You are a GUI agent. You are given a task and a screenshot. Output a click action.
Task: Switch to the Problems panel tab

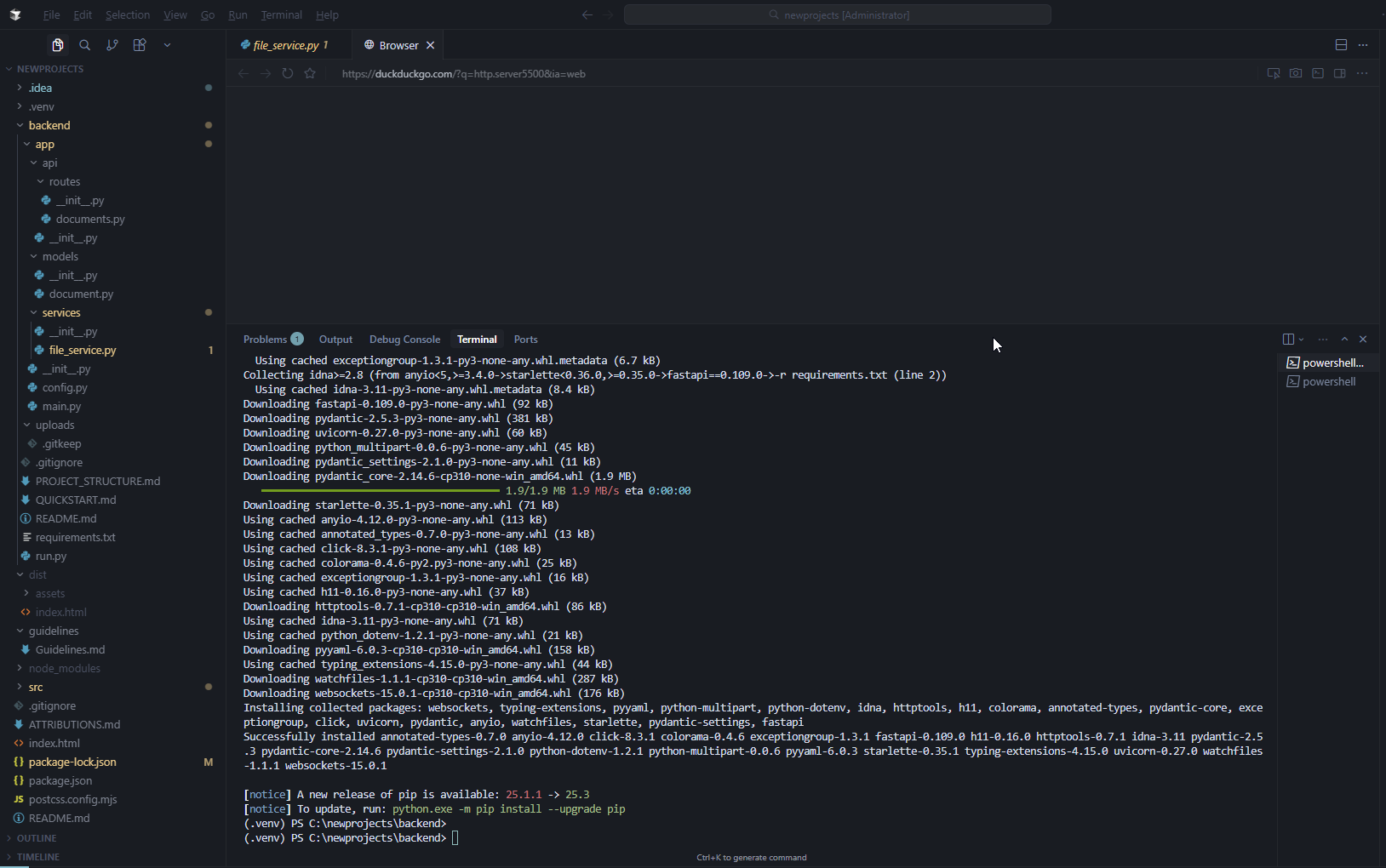272,340
